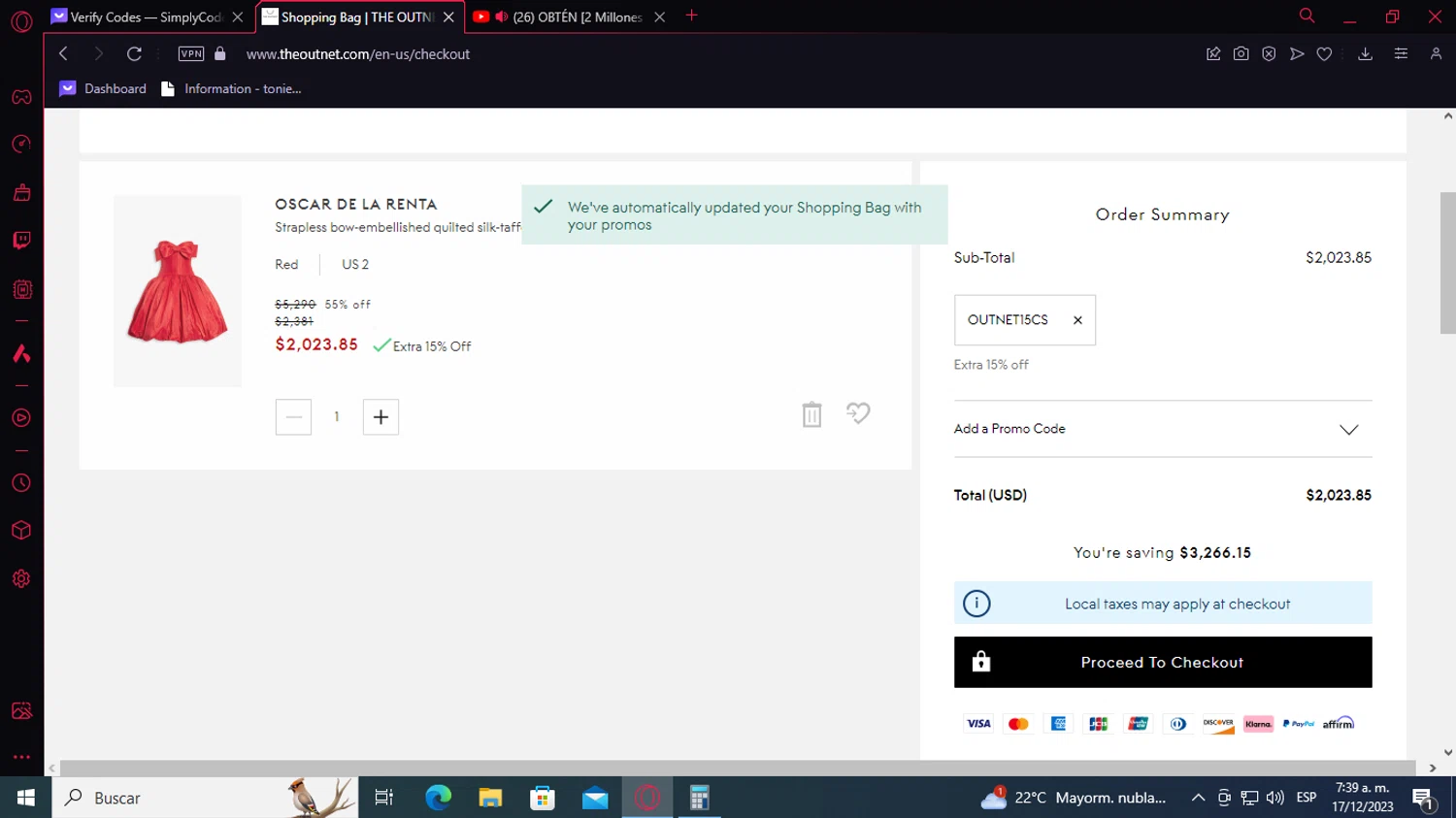Open the browser downloads panel

point(1365,54)
